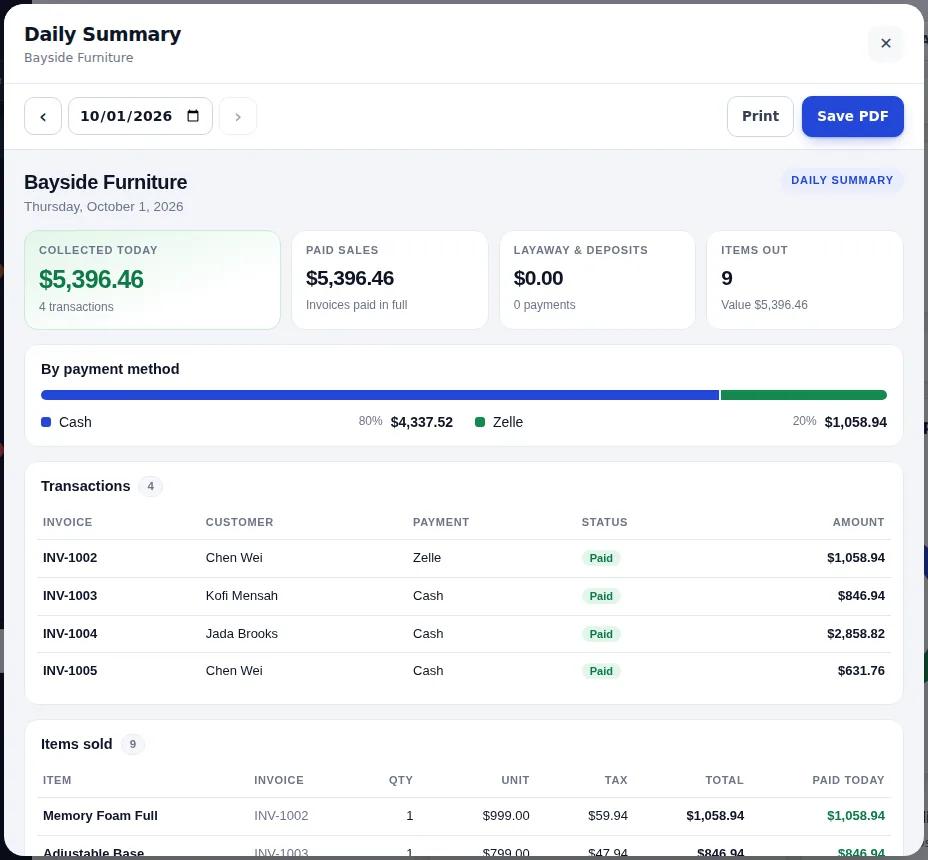Screen dimensions: 928x860
Task: Open invoice INV-1003 in Transactions
Action: click(x=70, y=595)
